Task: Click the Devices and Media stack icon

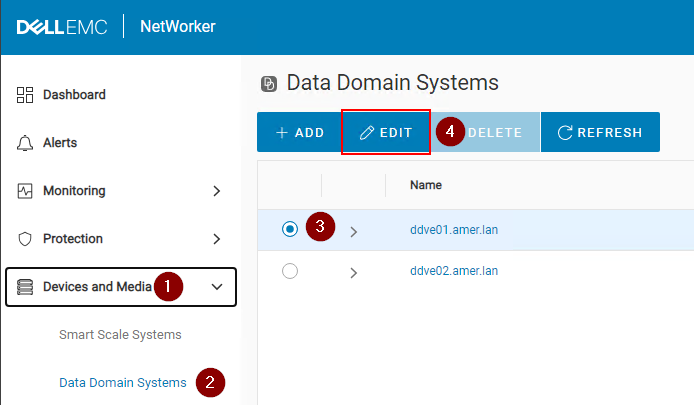Action: click(25, 287)
